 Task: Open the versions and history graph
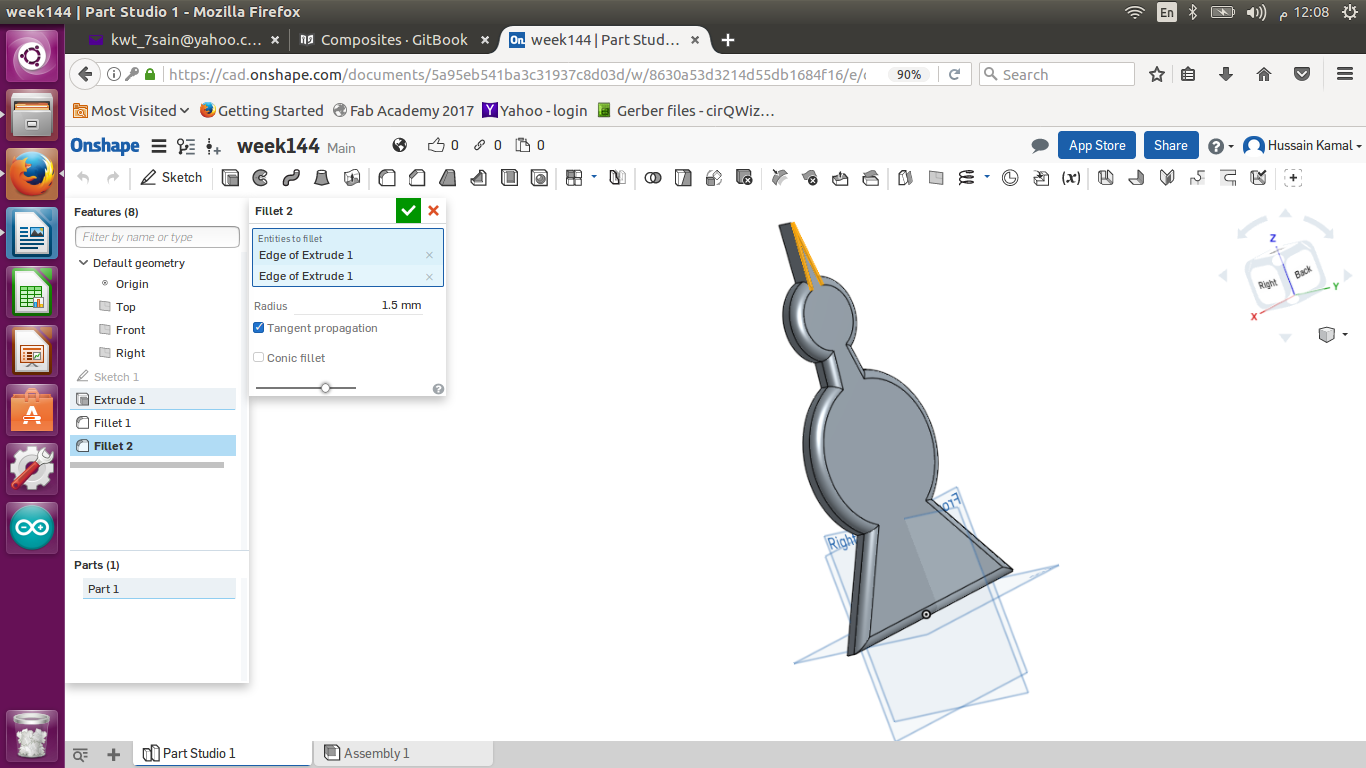point(186,146)
